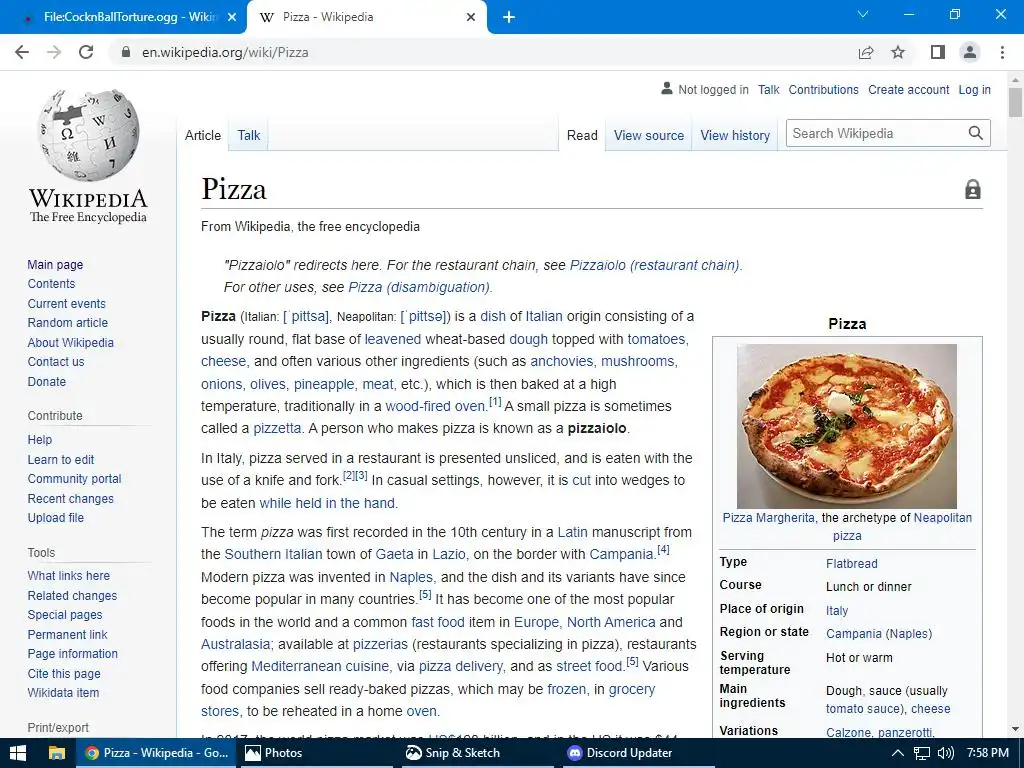Click the wood-fired oven link
Viewport: 1024px width, 768px height.
[436, 406]
